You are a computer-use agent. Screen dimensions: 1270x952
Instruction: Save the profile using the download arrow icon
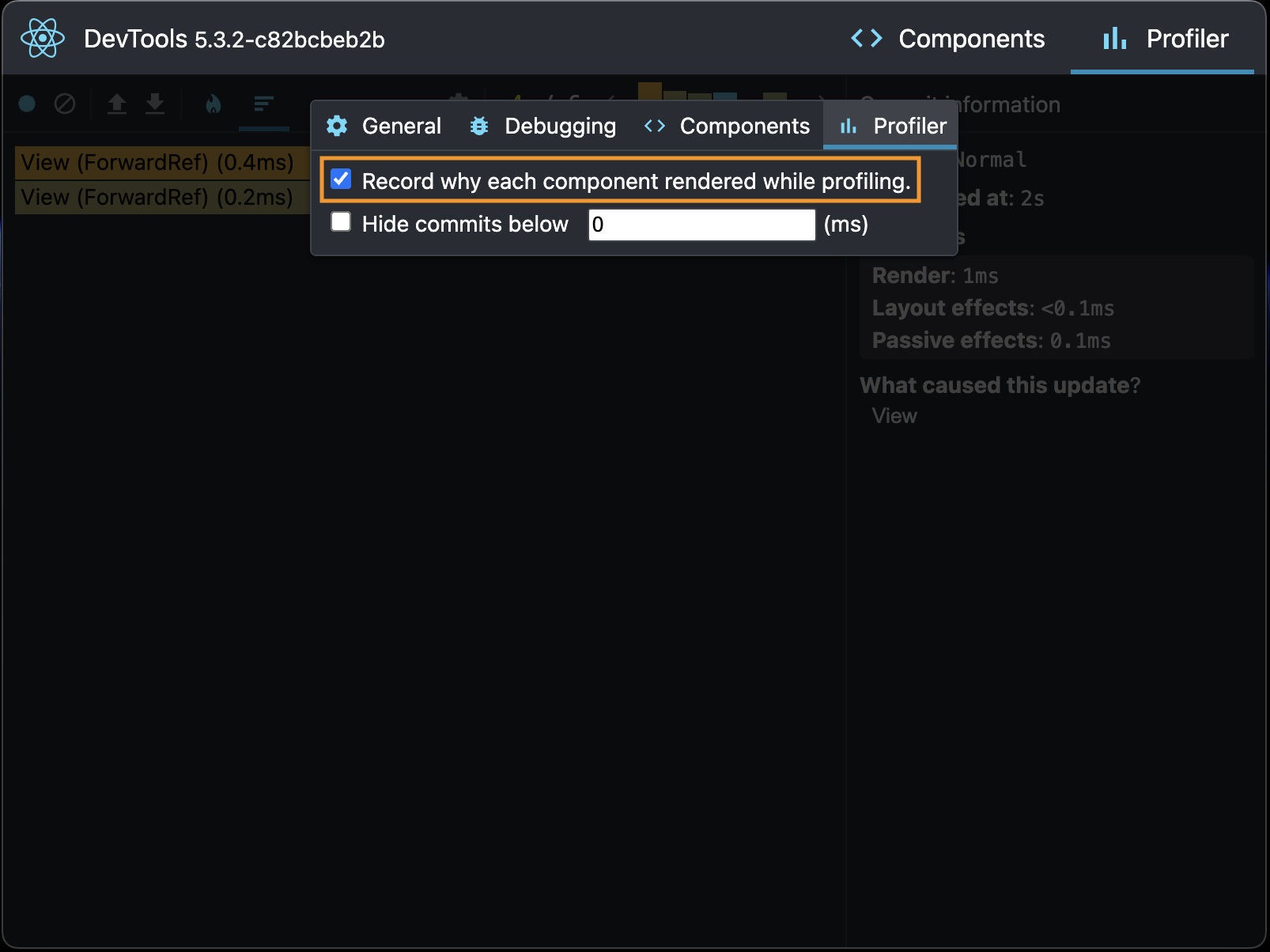point(155,104)
